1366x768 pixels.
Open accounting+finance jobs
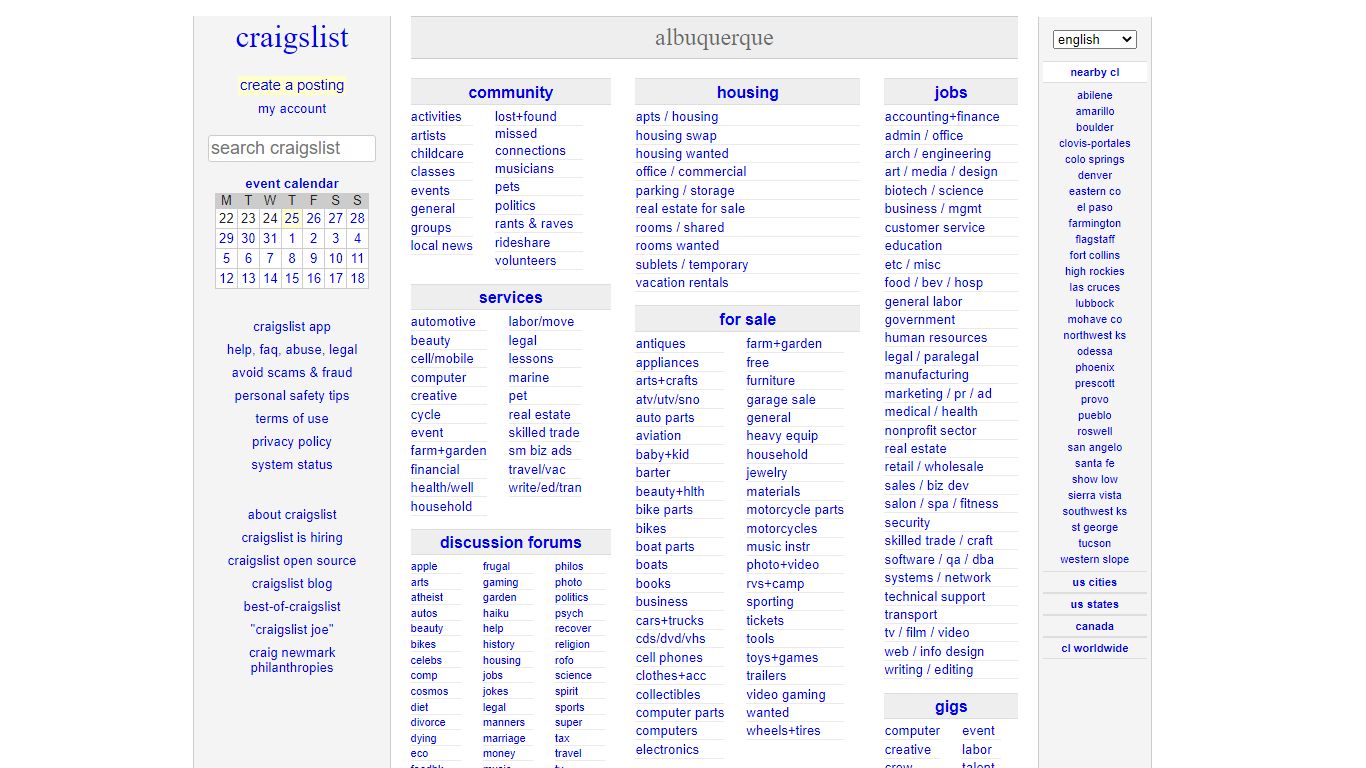pos(942,116)
